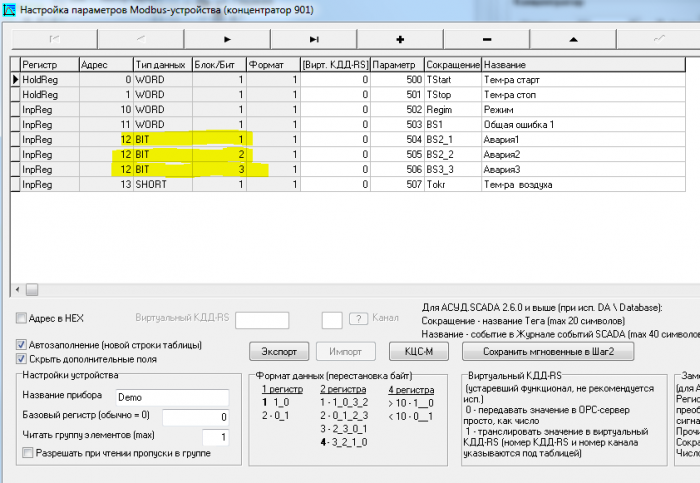The image size is (700, 483).
Task: Click the Импорт button
Action: (x=346, y=352)
